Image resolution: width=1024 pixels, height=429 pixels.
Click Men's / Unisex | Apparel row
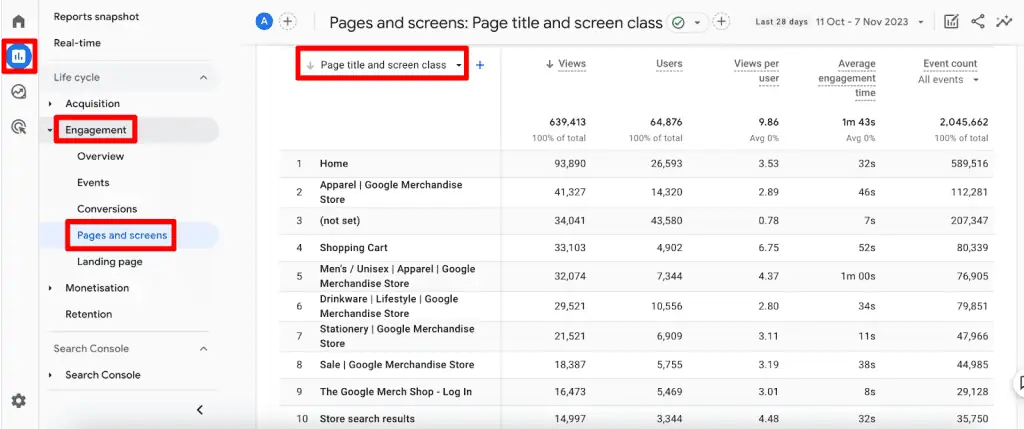click(637, 276)
